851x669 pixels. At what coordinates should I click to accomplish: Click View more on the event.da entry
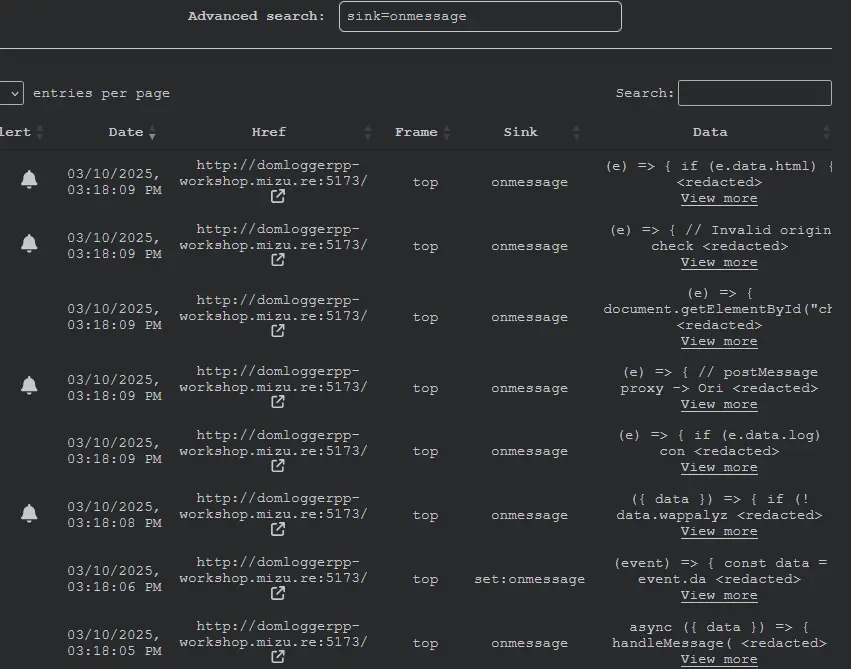(x=719, y=595)
